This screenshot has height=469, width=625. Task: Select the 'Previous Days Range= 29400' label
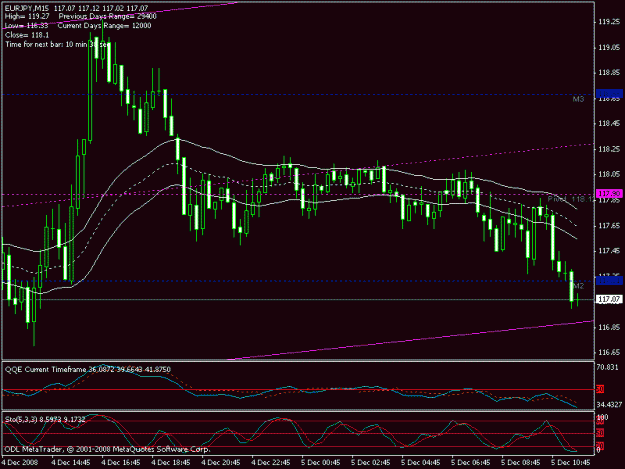tap(108, 17)
